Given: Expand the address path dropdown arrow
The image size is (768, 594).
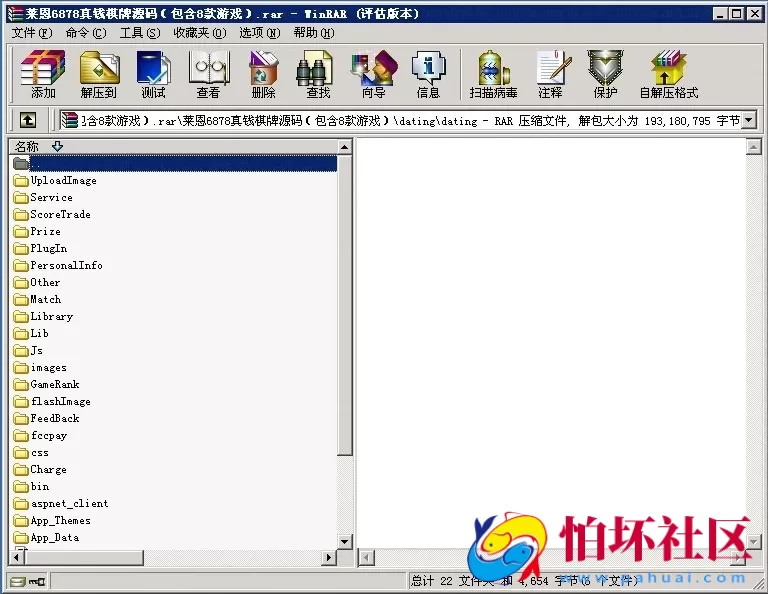Looking at the screenshot, I should click(749, 120).
